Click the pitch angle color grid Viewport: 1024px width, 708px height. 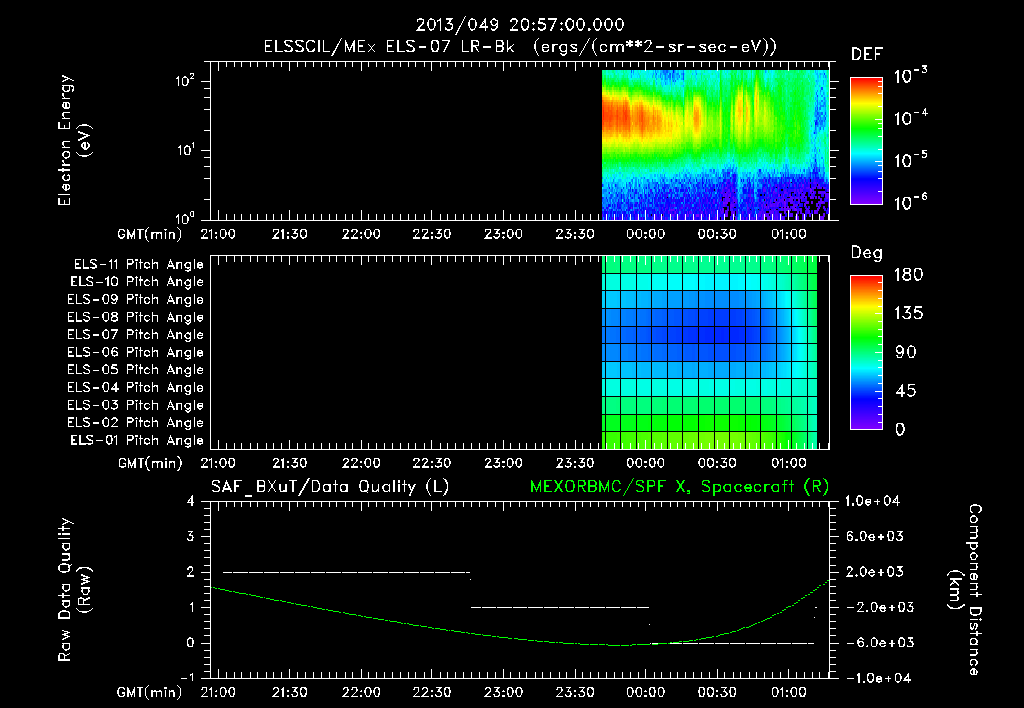(x=709, y=352)
